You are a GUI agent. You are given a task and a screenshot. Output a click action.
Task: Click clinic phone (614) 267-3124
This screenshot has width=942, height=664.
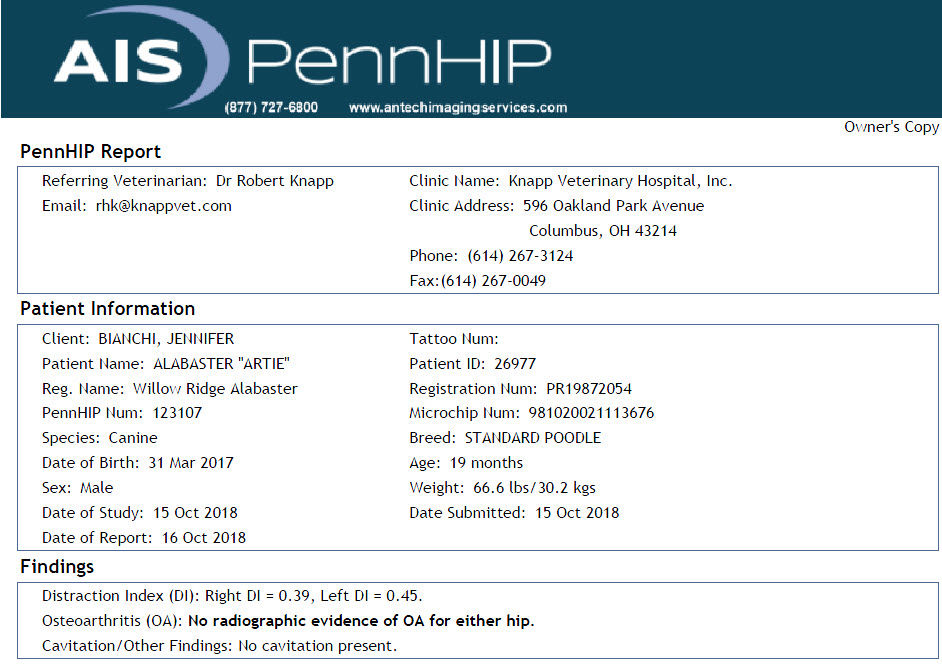click(520, 256)
